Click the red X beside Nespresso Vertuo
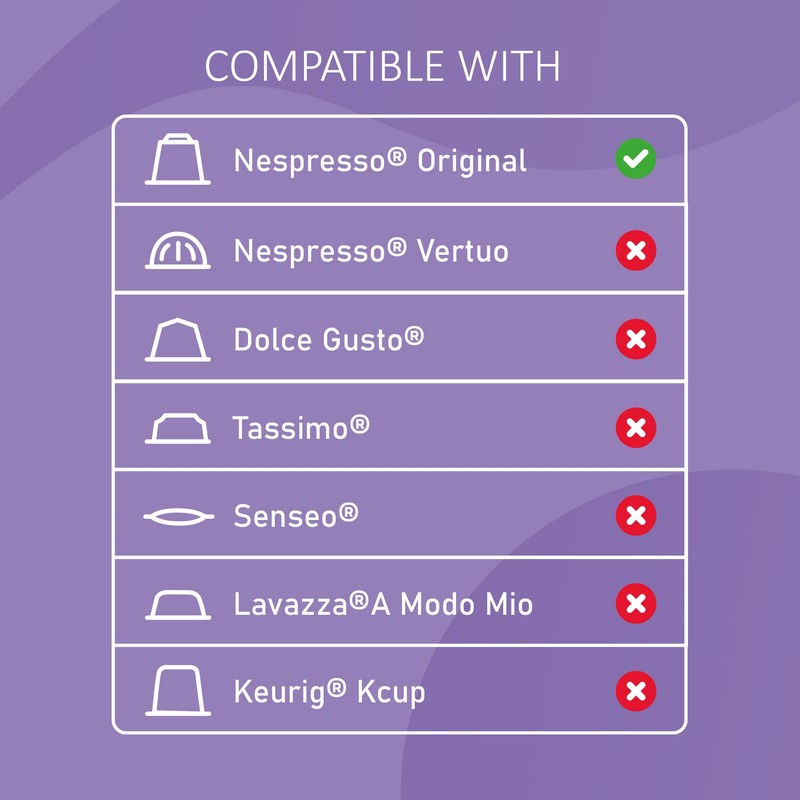 (635, 250)
